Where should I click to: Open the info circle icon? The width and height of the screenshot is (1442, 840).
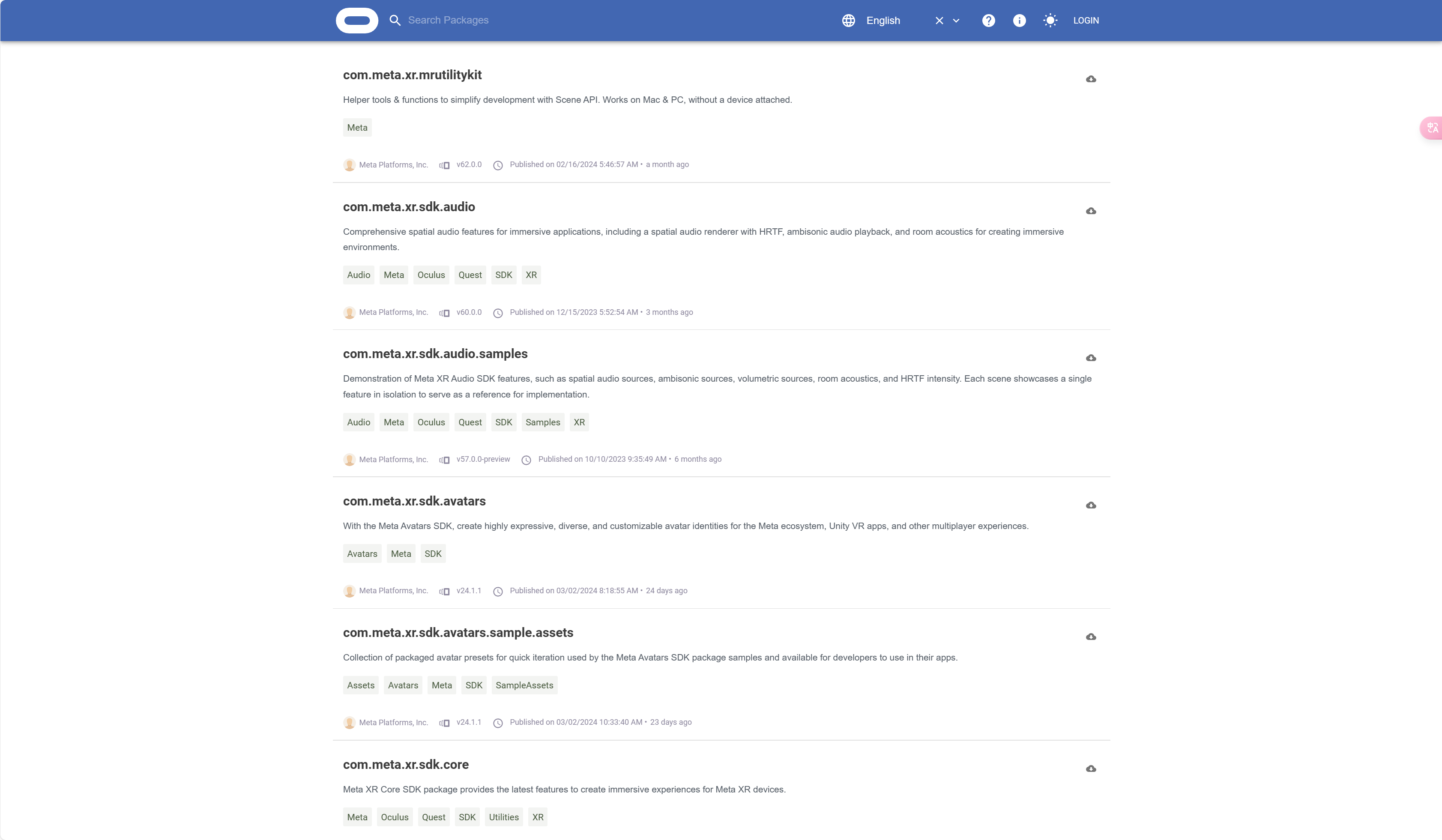click(x=1019, y=21)
